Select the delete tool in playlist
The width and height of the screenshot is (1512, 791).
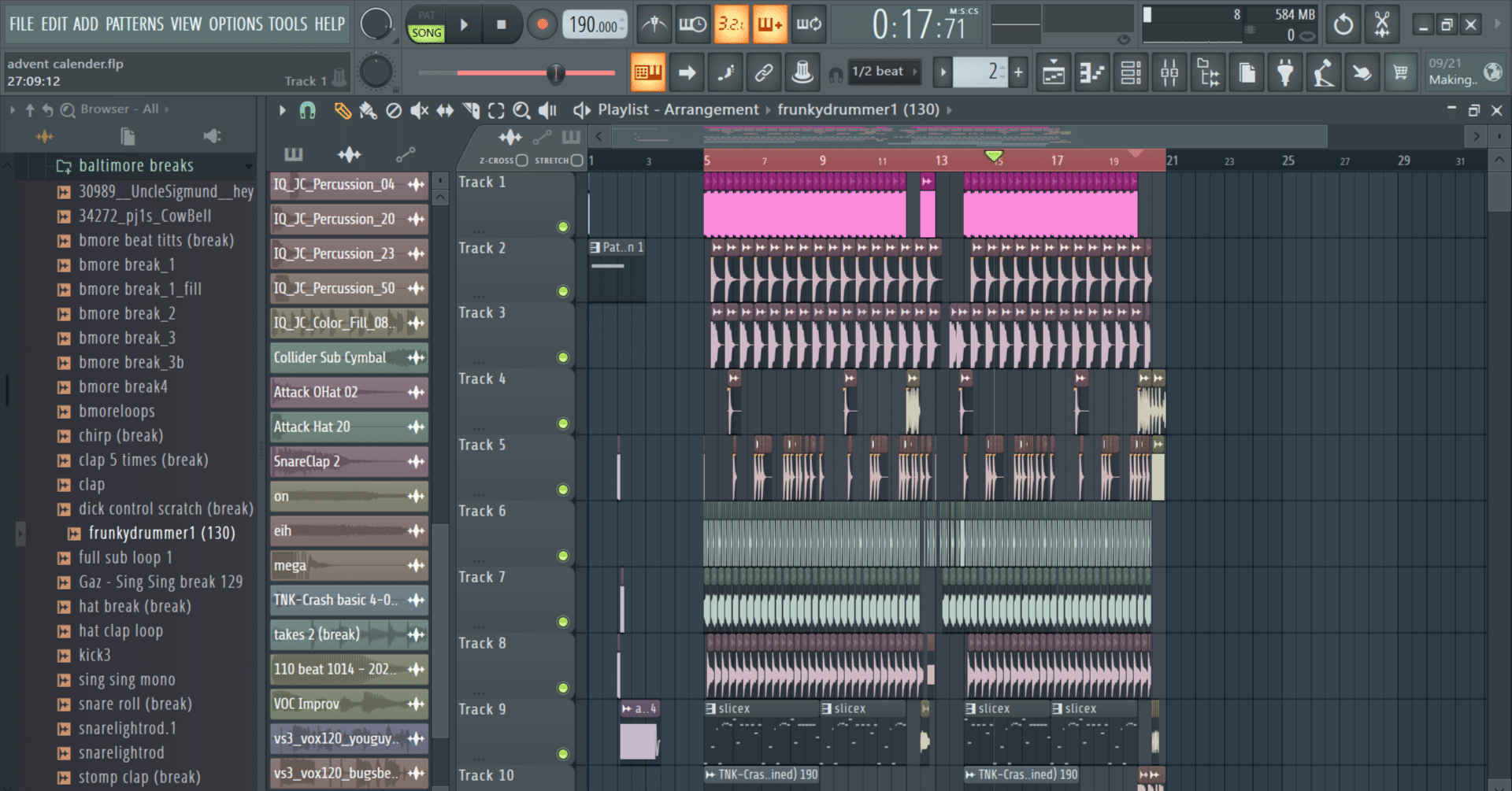point(394,110)
